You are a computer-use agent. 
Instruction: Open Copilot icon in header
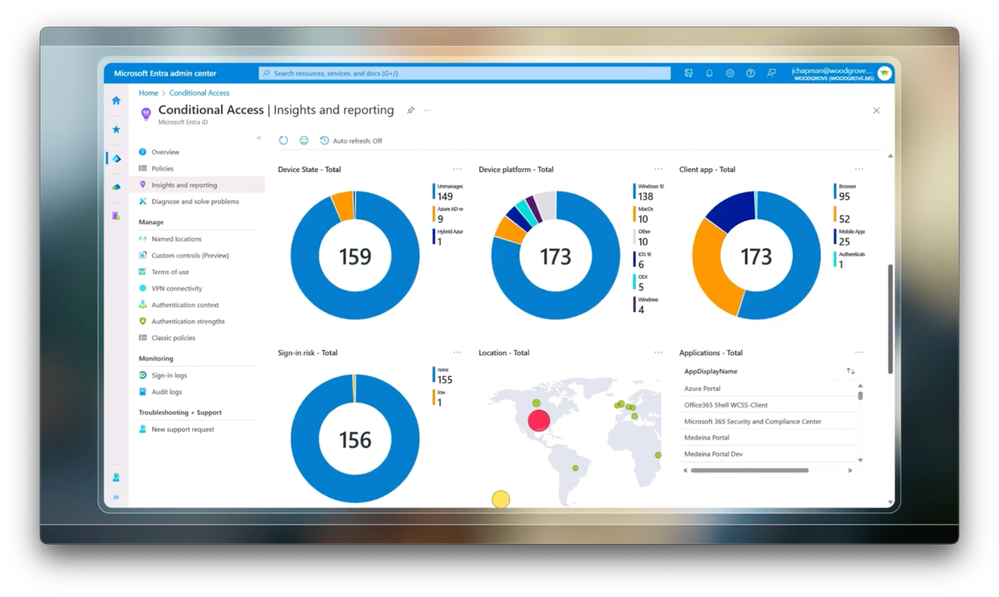tap(689, 73)
